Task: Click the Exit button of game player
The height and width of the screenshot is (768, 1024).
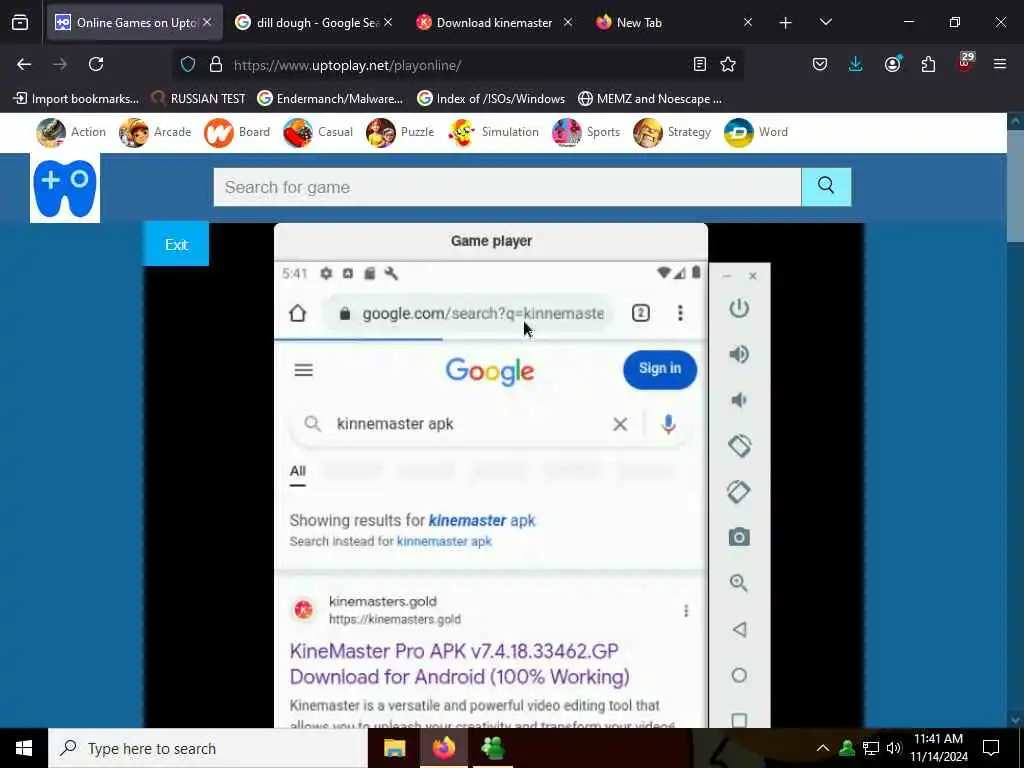Action: click(x=176, y=244)
